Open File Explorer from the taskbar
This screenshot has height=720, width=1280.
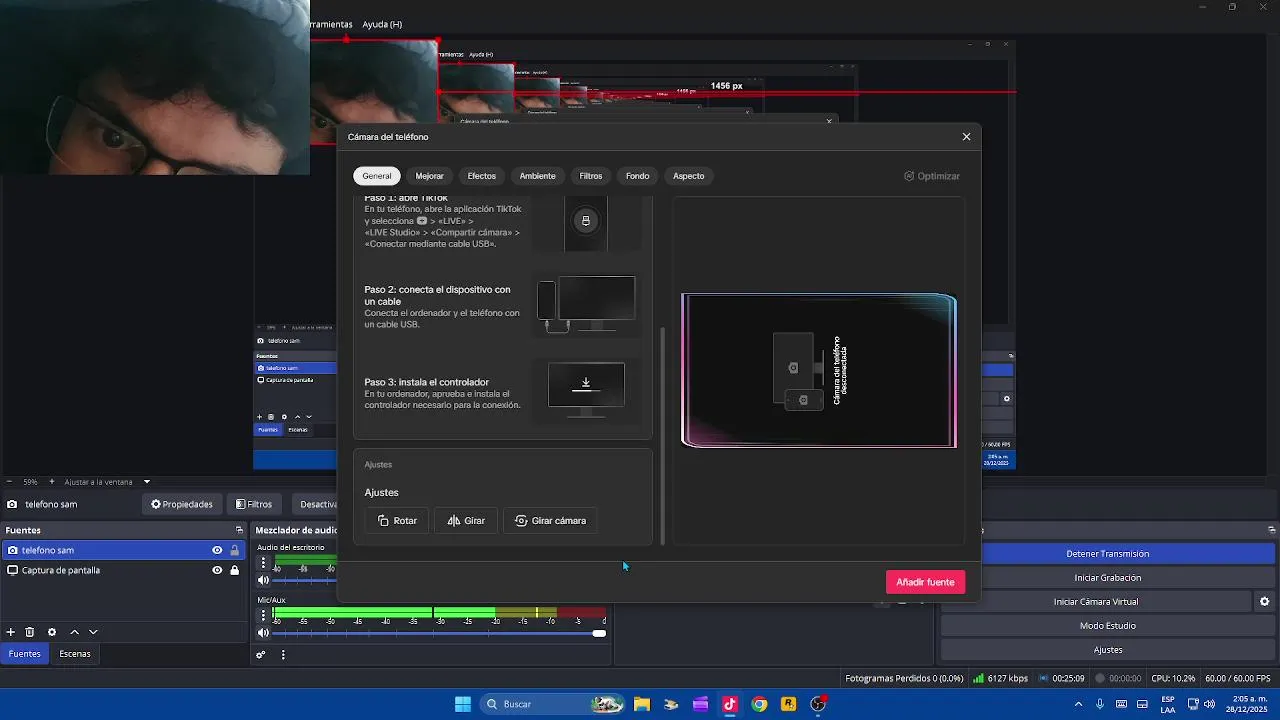coord(642,704)
